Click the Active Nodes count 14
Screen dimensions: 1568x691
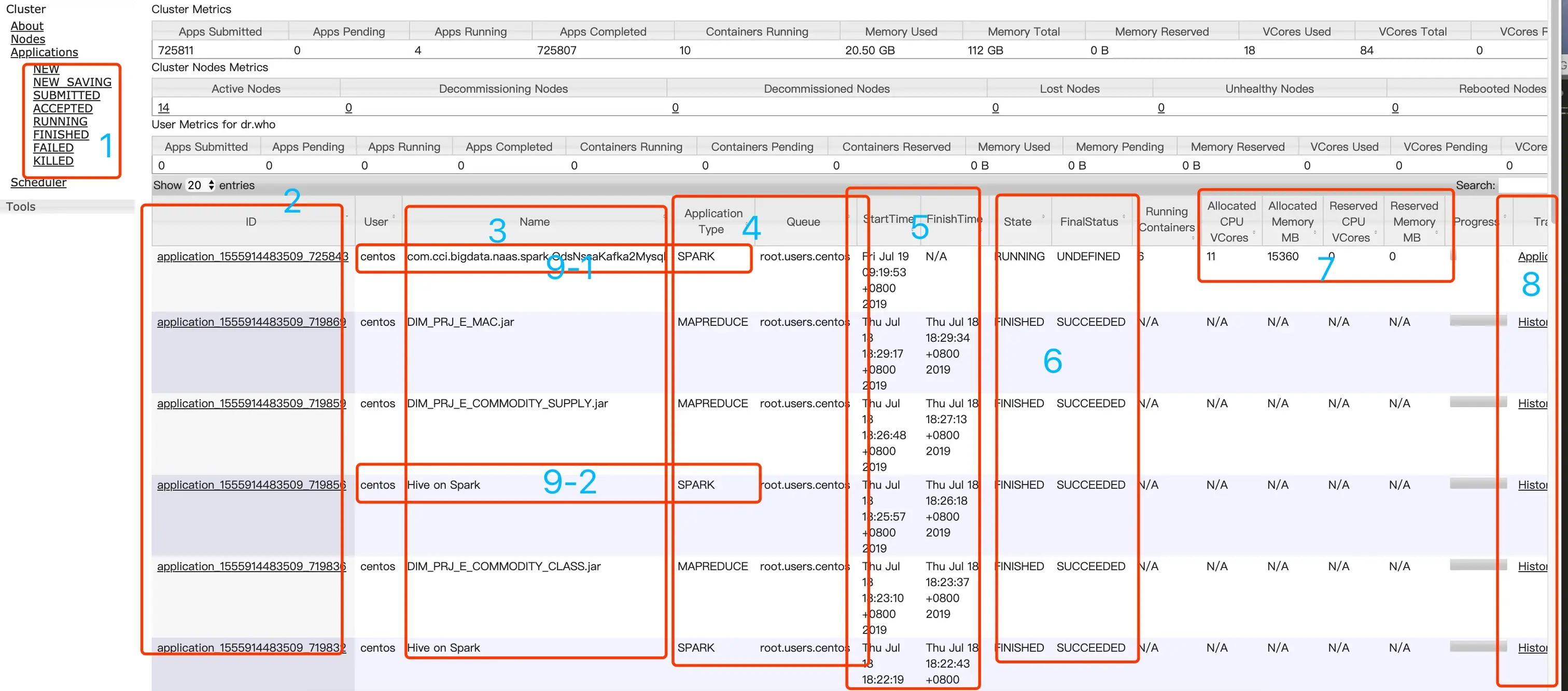pos(163,108)
